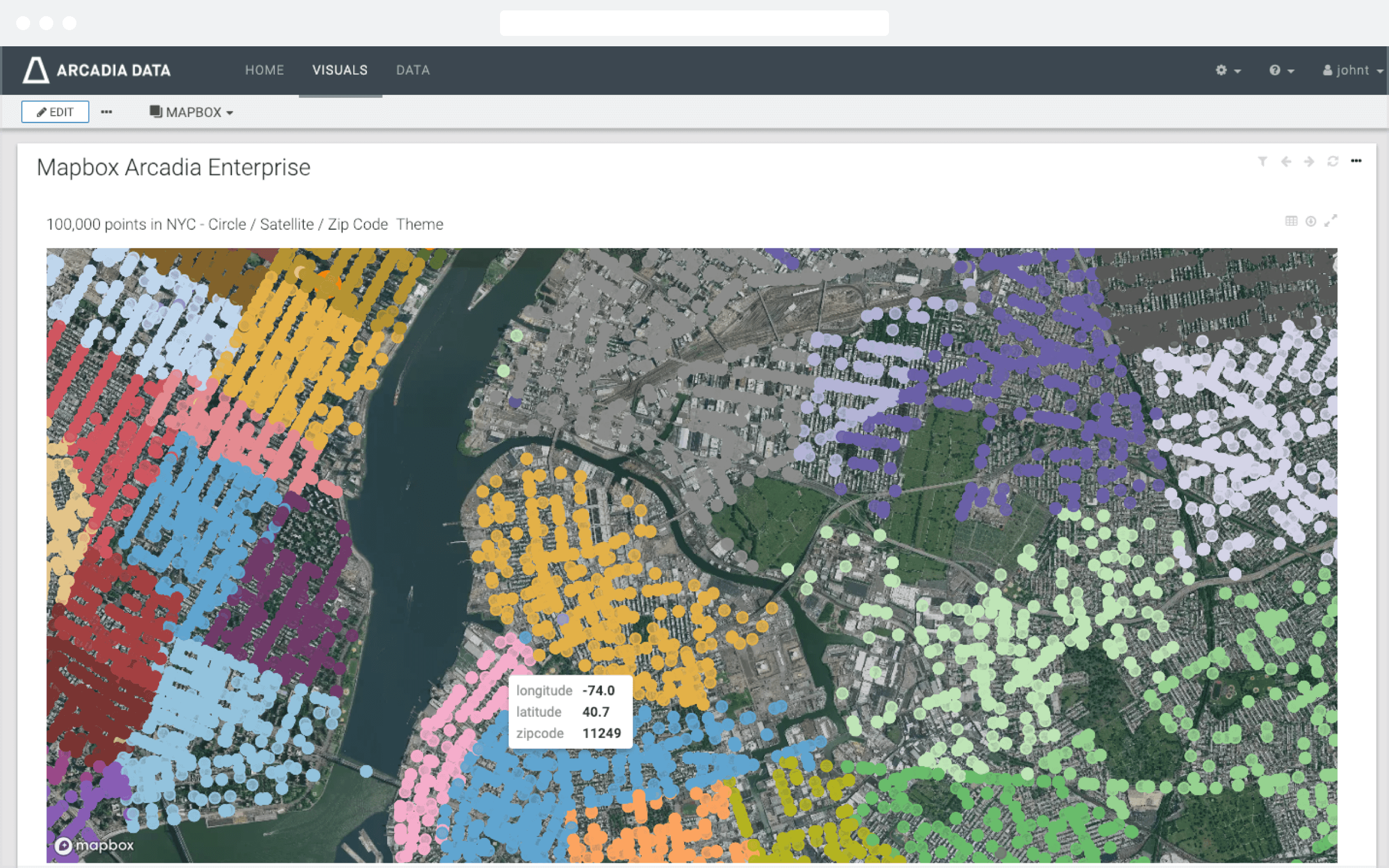Expand the MAPBOX dropdown
Image resolution: width=1389 pixels, height=868 pixels.
(x=191, y=112)
